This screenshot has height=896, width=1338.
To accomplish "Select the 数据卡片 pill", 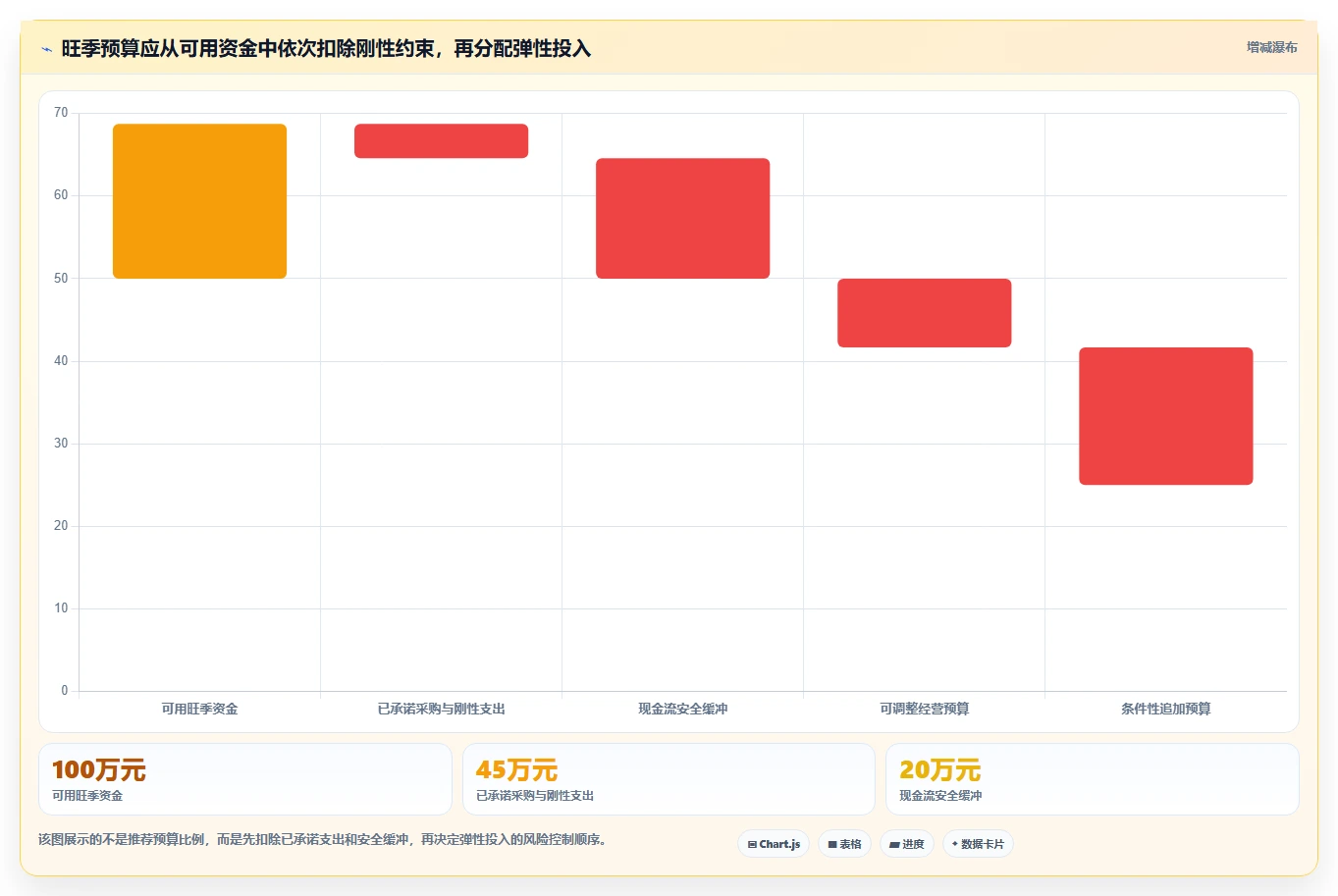I will point(978,844).
